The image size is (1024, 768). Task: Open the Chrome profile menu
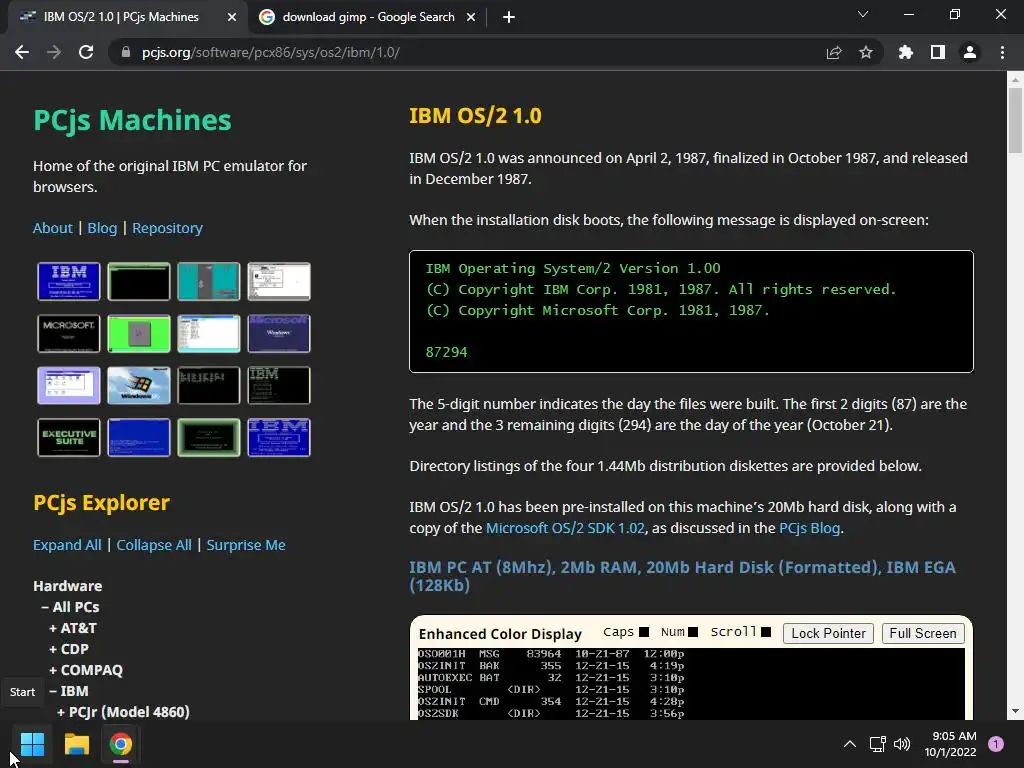coord(970,52)
